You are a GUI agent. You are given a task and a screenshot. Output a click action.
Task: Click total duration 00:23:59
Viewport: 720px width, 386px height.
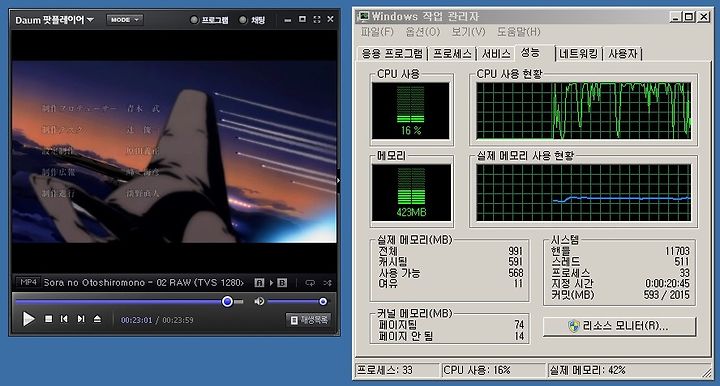click(178, 320)
